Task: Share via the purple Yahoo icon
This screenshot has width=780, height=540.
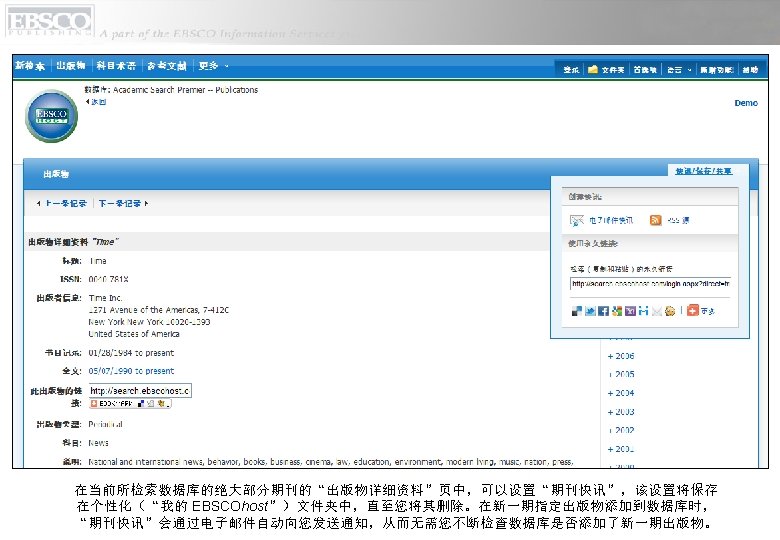Action: 630,311
